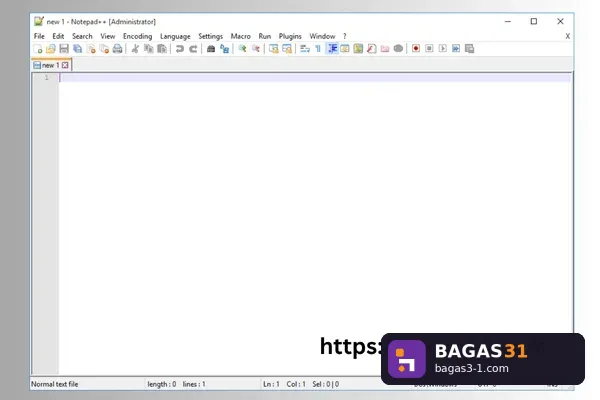Maximize the Notepad++ window
600x400 pixels.
point(534,21)
